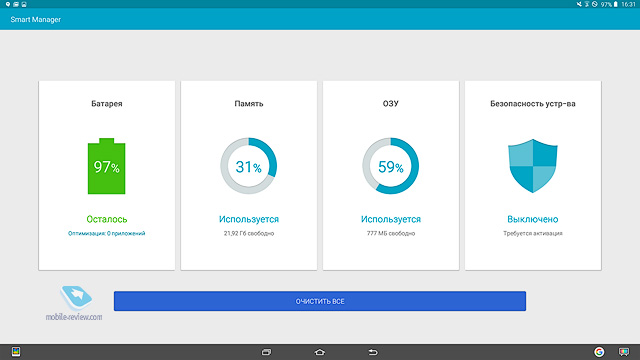Open the Память storage card
640x360 pixels.
[249, 176]
